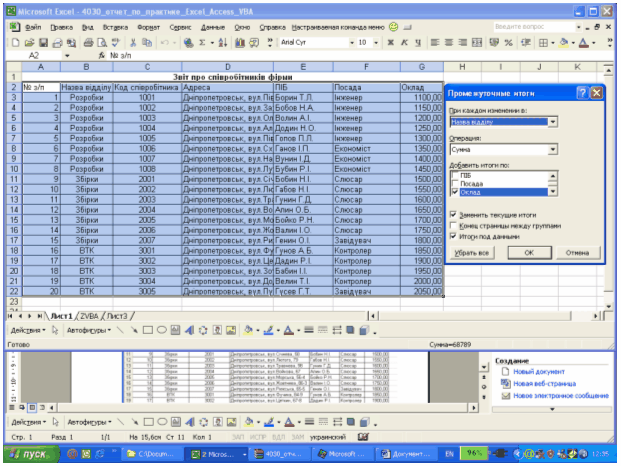Image resolution: width=621 pixels, height=466 pixels.
Task: Click the font color swatch button
Action: [585, 44]
